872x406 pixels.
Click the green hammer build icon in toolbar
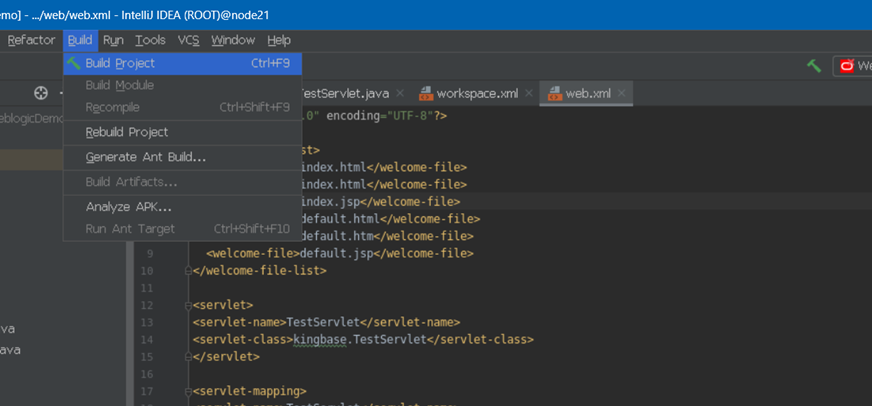click(x=814, y=66)
